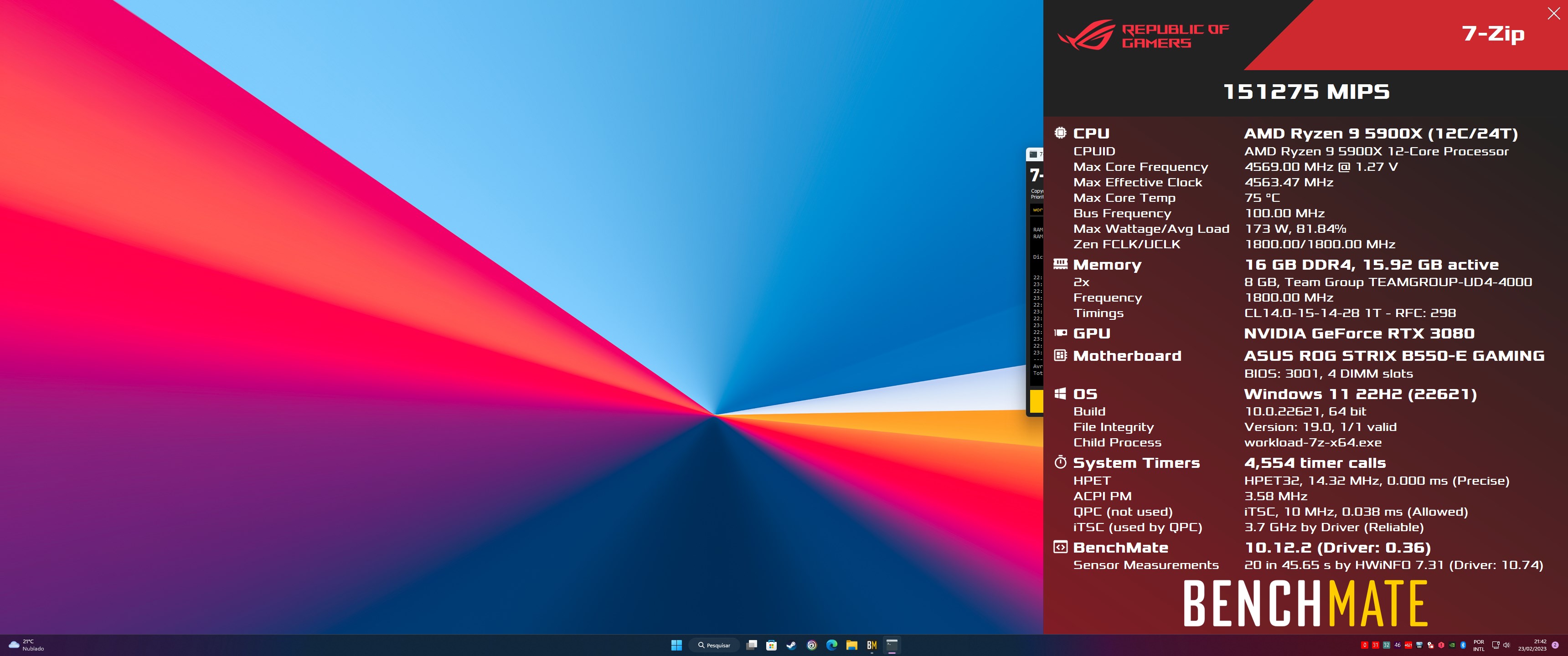Open the Windows Start menu

pyautogui.click(x=676, y=645)
